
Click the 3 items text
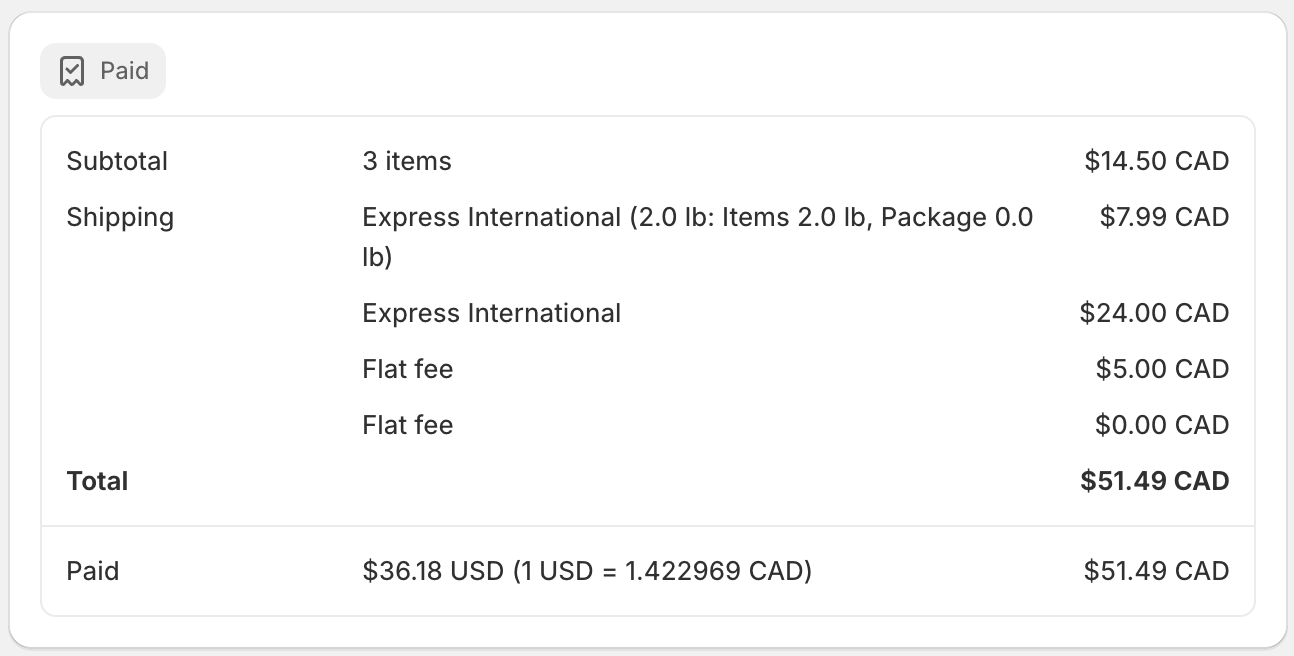click(407, 161)
